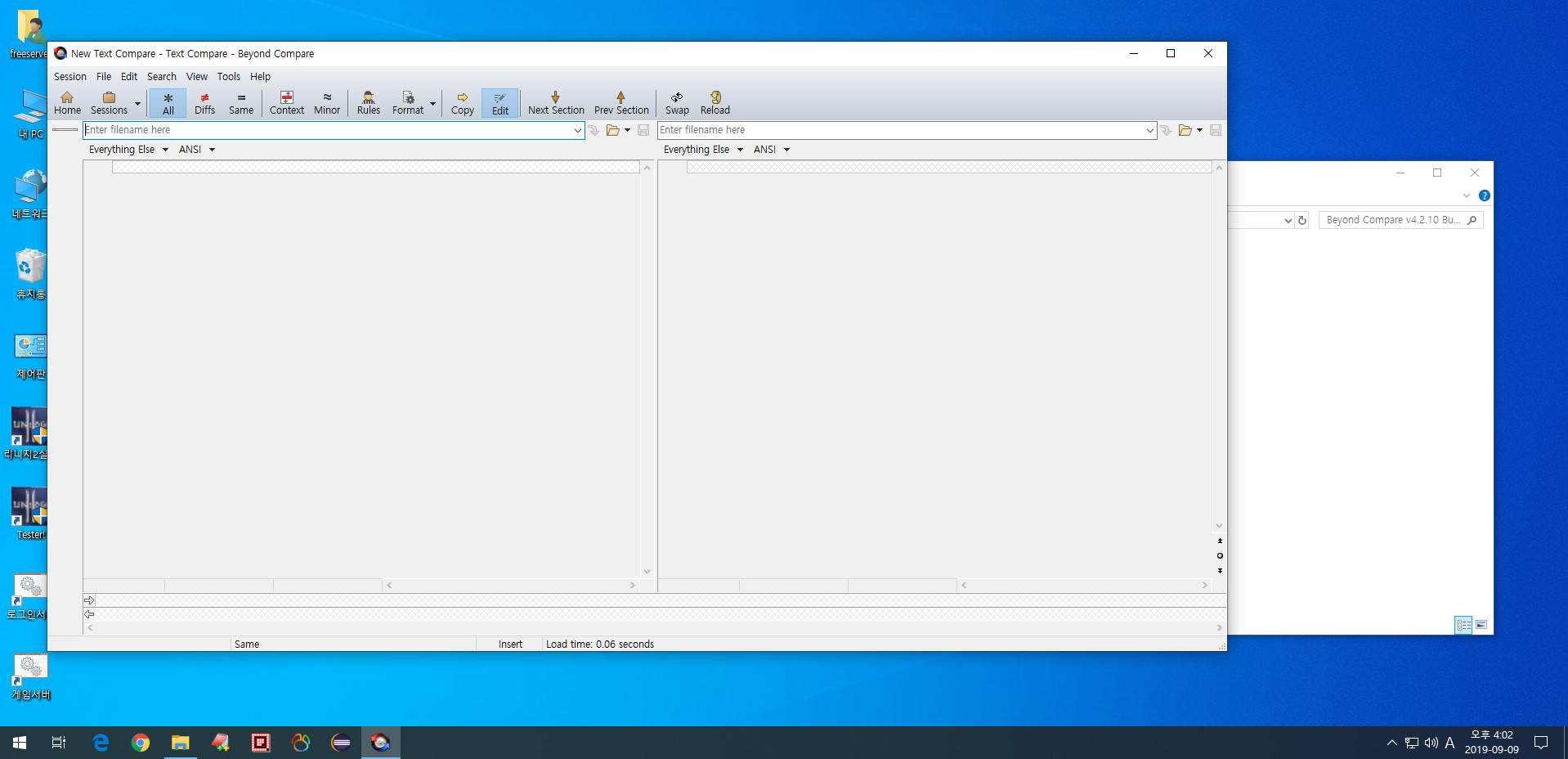
Task: Click current difference circle marker
Action: [1220, 556]
